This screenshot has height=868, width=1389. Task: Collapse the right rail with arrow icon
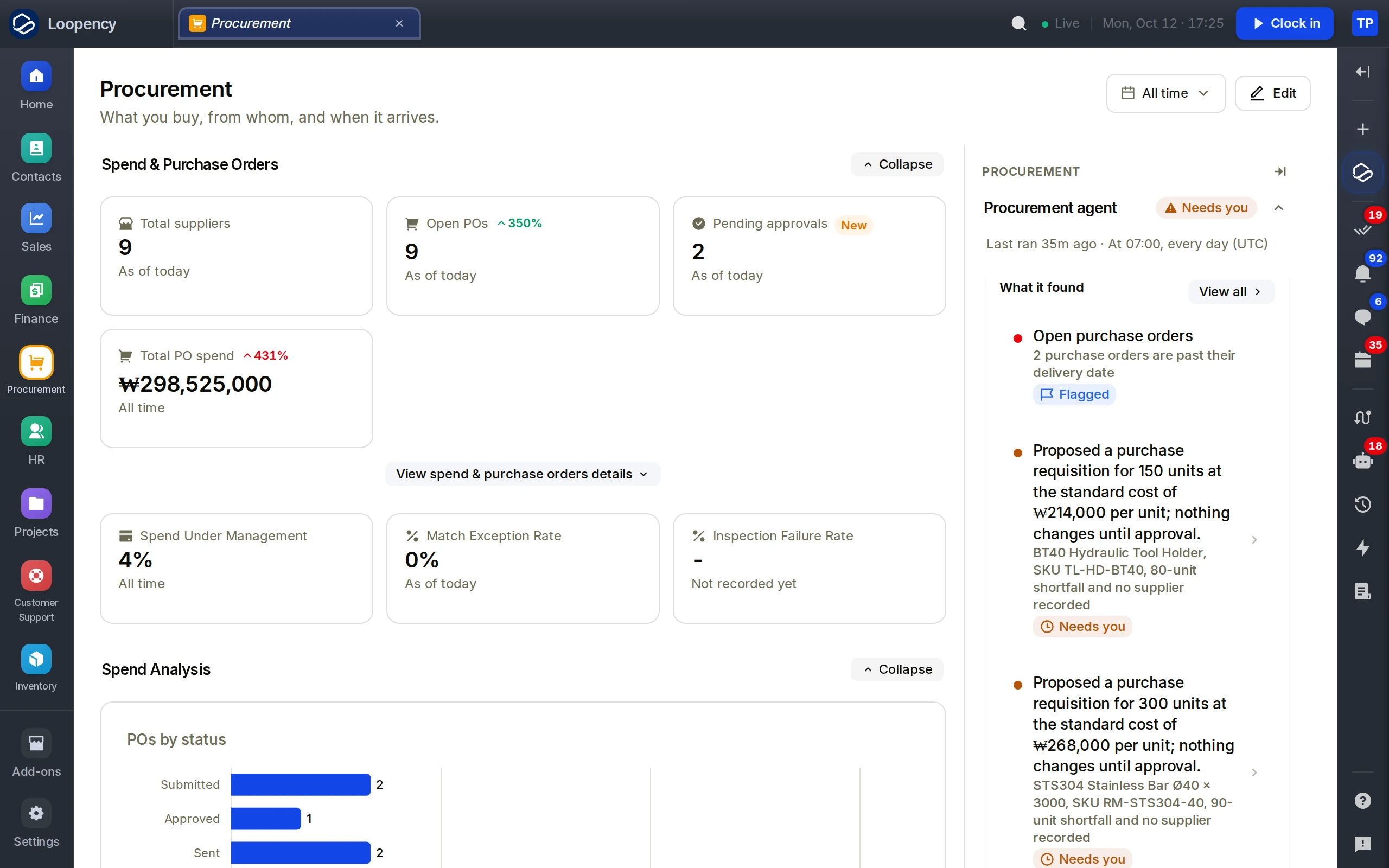point(1362,71)
